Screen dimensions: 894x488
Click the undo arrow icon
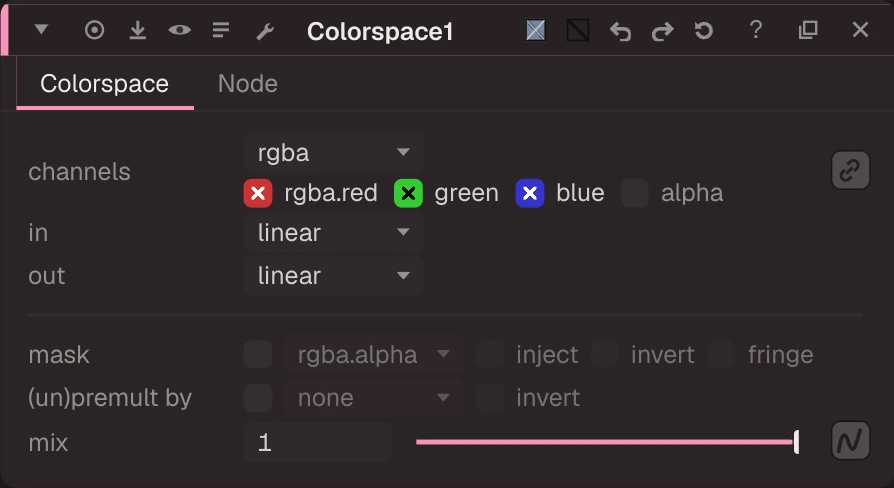(620, 31)
